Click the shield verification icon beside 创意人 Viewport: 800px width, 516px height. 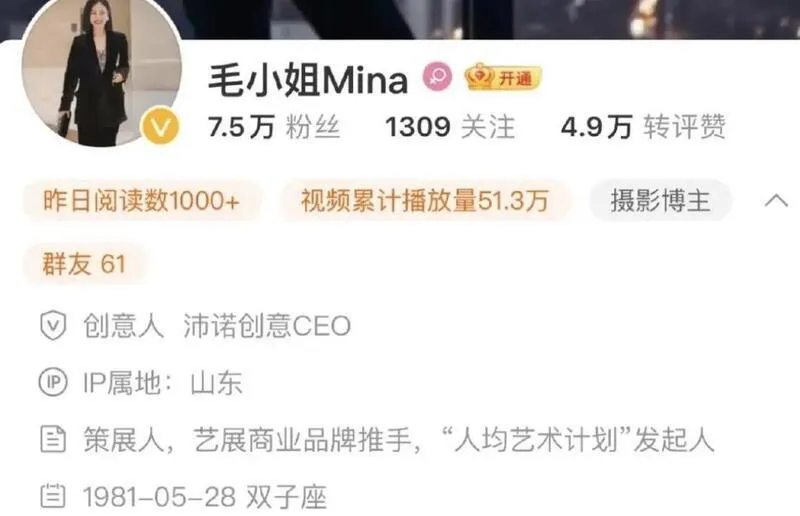pyautogui.click(x=53, y=326)
